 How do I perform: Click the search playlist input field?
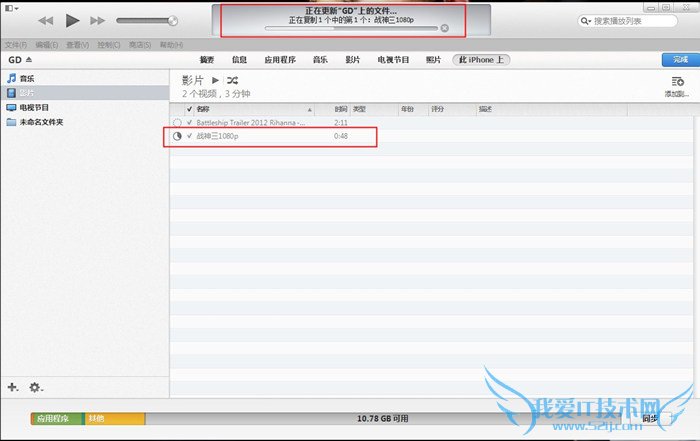(x=633, y=21)
